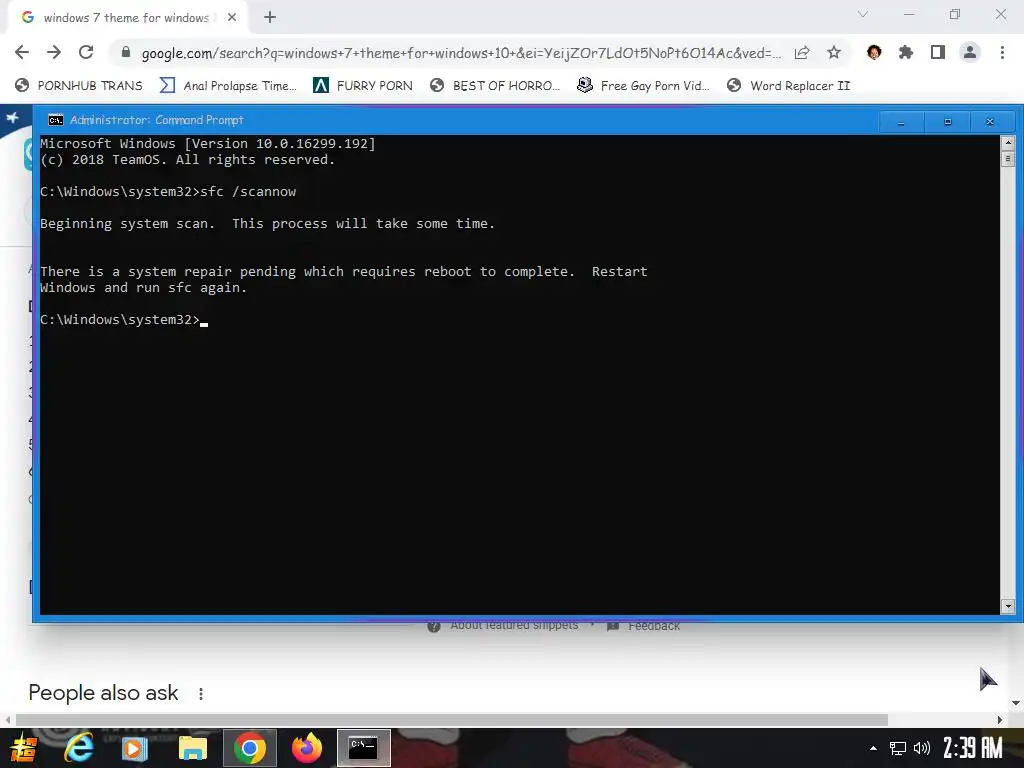Click Command Prompt scrollbar up arrow
This screenshot has width=1024, height=768.
click(1008, 142)
